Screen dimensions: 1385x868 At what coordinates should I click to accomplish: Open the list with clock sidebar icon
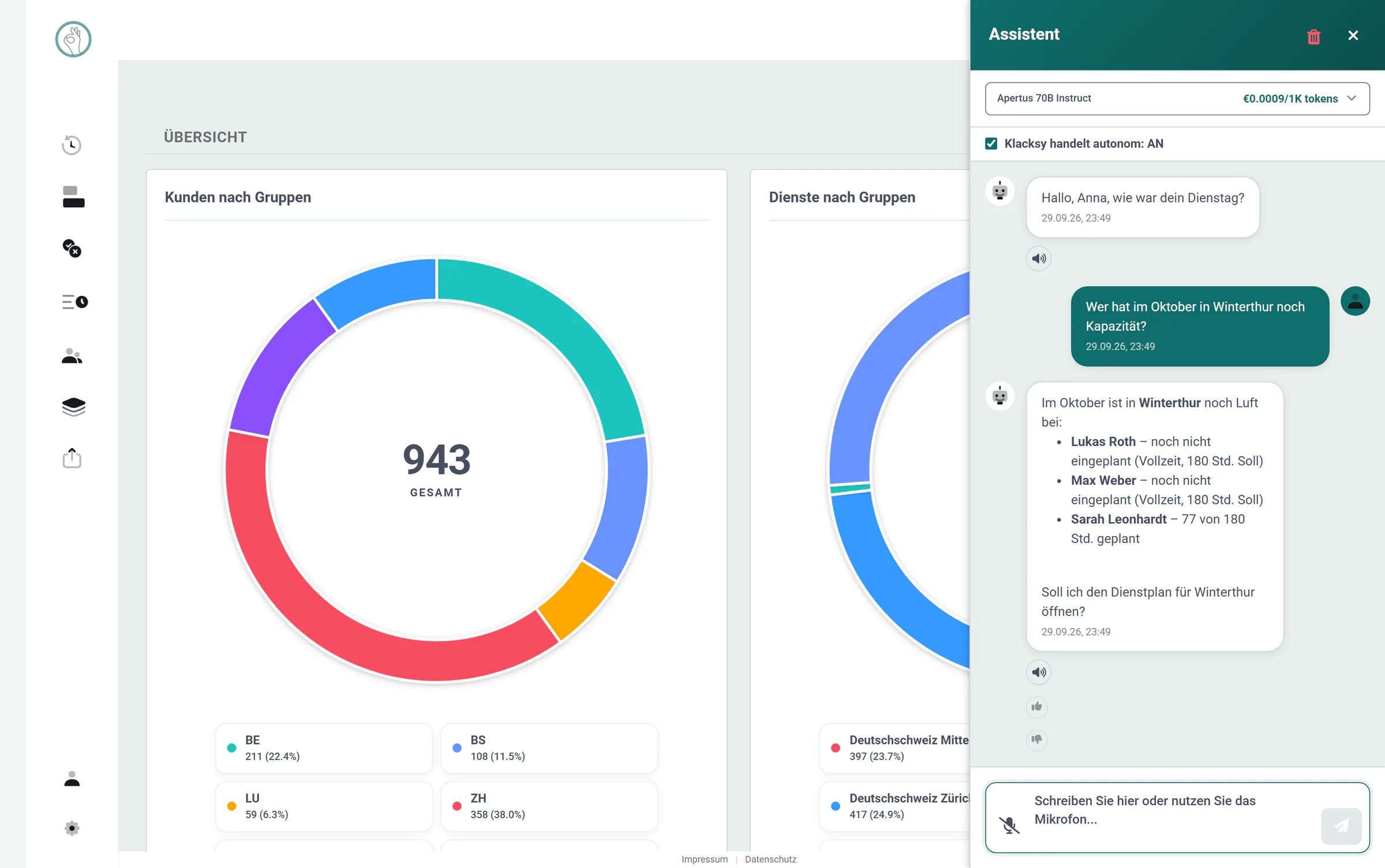[x=74, y=302]
